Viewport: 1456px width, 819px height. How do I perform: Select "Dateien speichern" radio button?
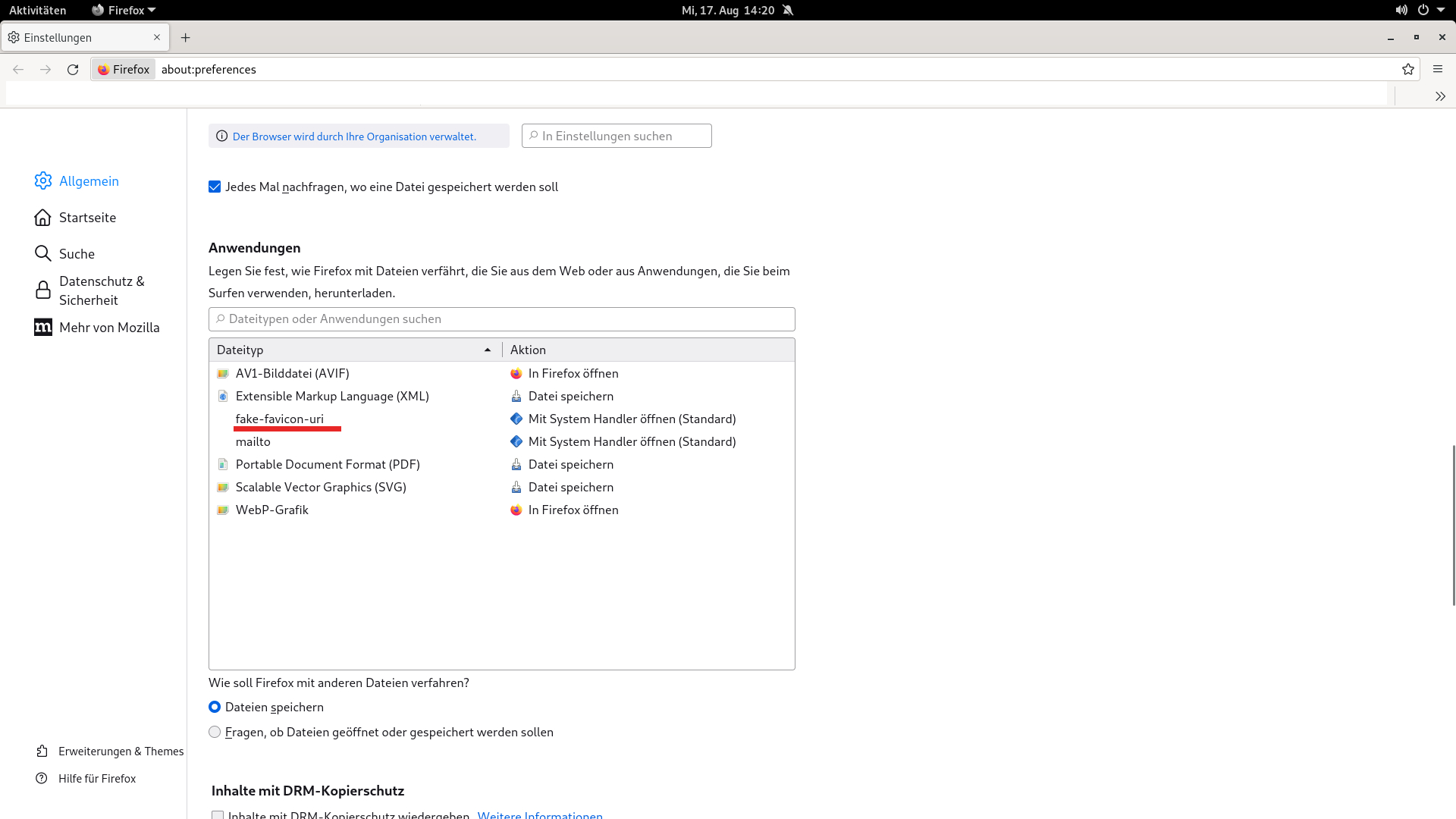215,707
